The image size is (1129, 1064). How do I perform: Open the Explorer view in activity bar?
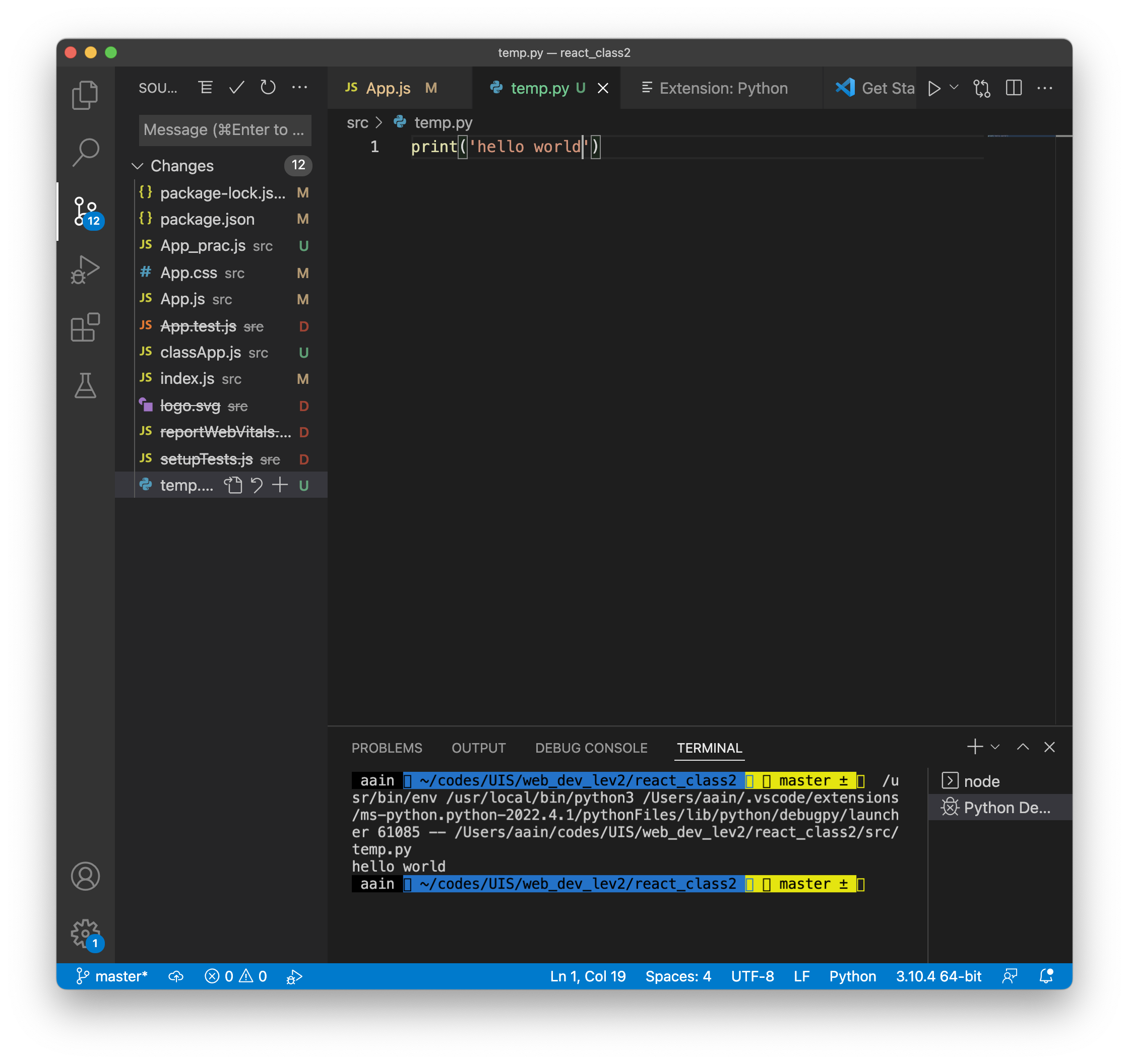pyautogui.click(x=85, y=95)
